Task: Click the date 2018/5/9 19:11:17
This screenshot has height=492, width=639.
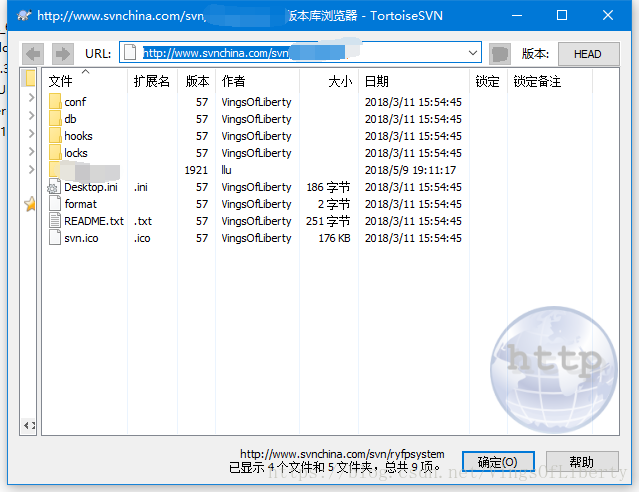Action: pos(410,170)
